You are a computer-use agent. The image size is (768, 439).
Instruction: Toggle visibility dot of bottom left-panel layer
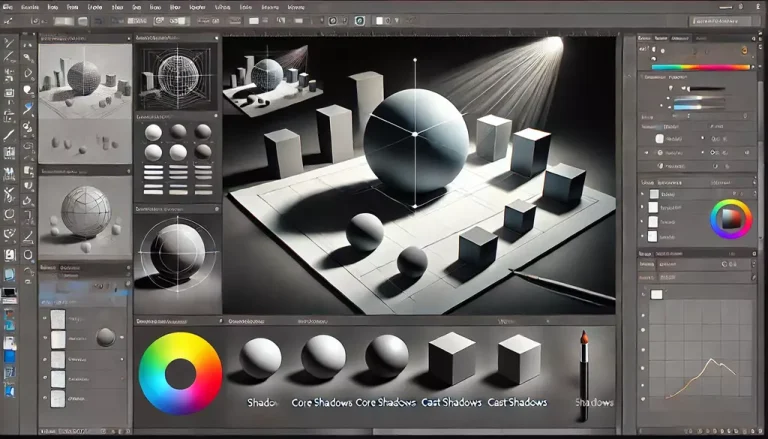click(45, 398)
